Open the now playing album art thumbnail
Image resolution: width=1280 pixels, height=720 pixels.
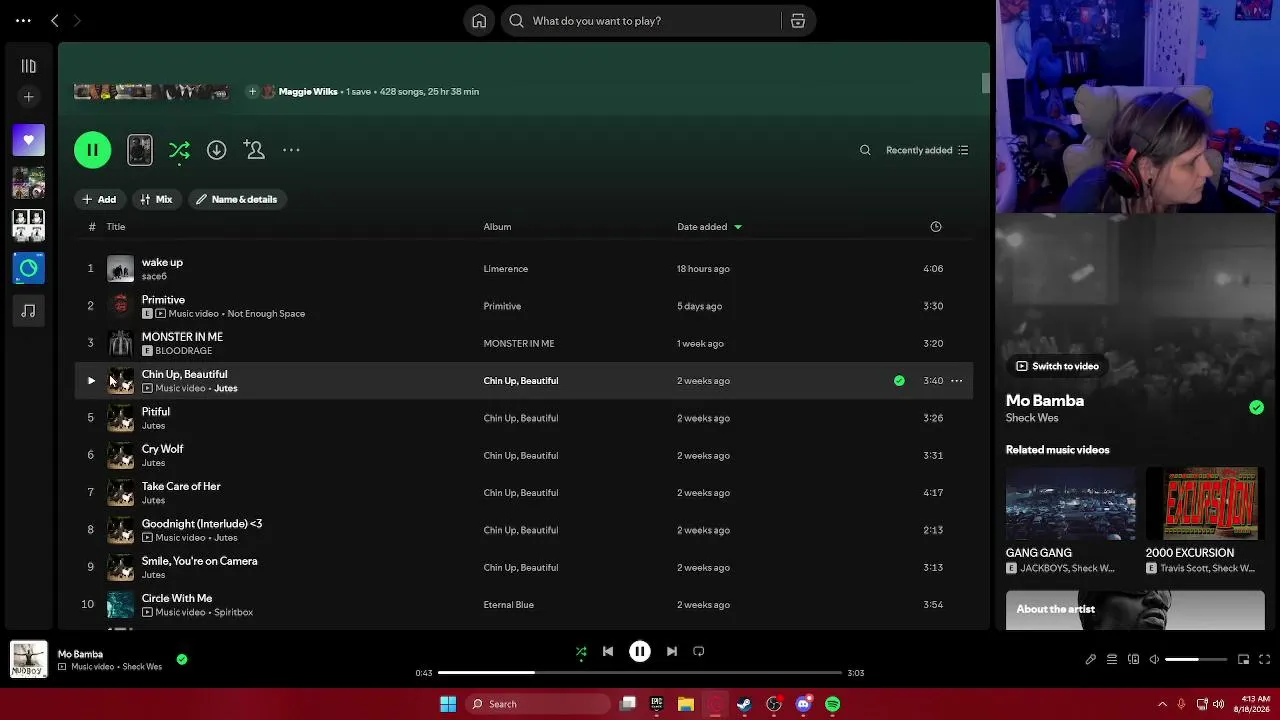(28, 659)
